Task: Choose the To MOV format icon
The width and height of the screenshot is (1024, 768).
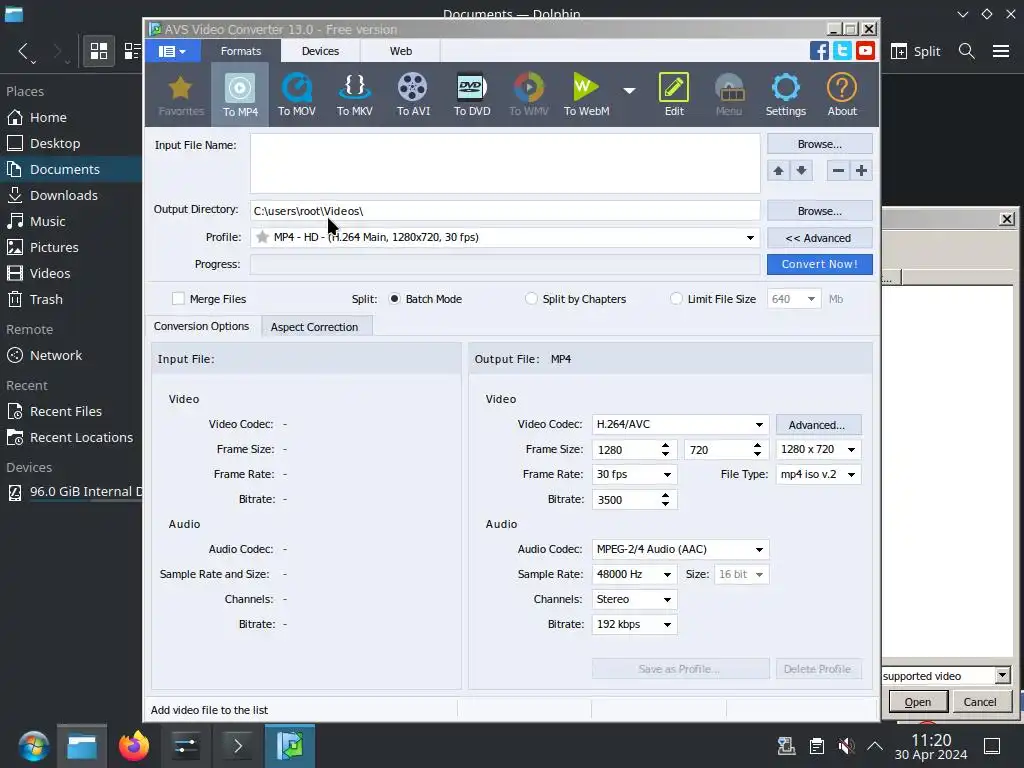Action: coord(296,95)
